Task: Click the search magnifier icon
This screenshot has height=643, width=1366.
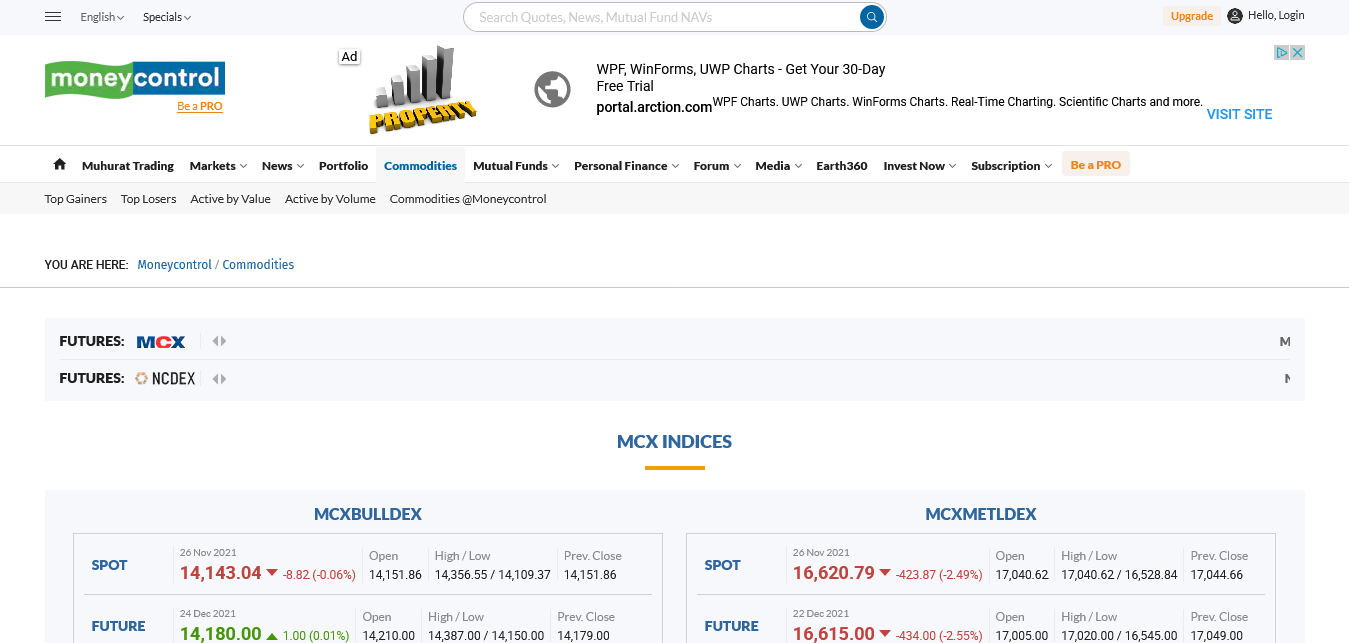Action: coord(872,17)
